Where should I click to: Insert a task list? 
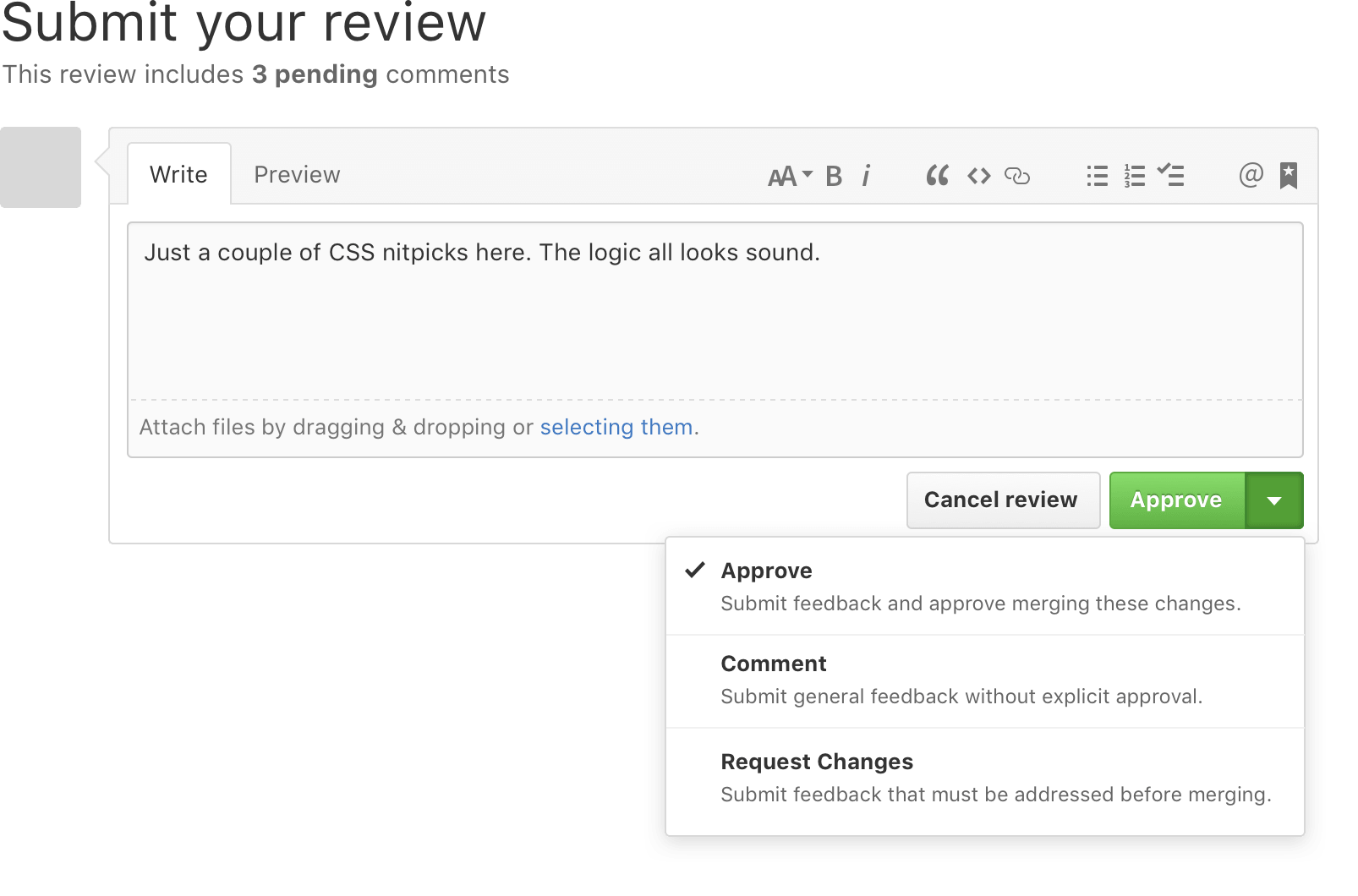(1172, 176)
